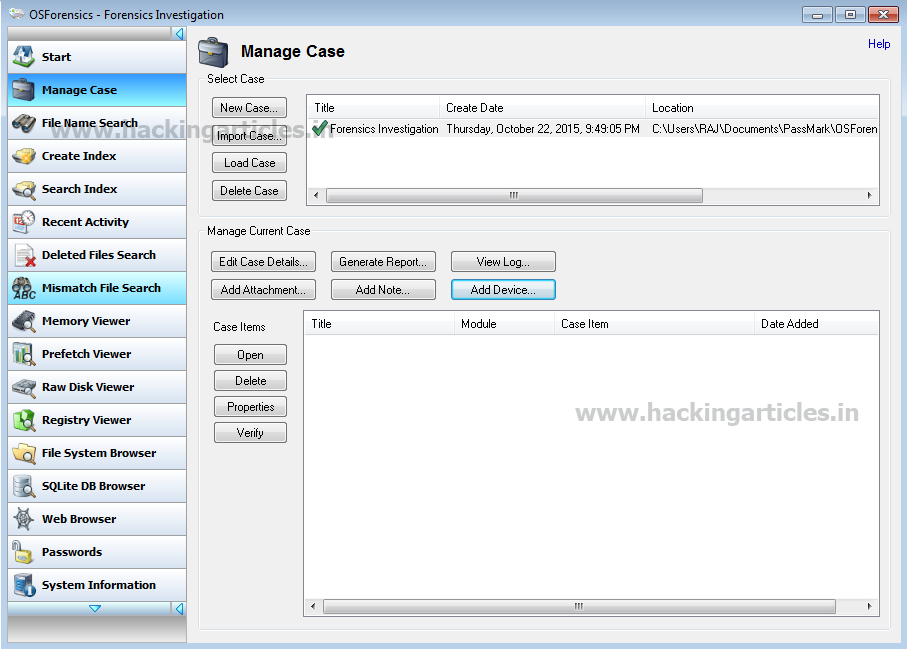The height and width of the screenshot is (649, 907).
Task: Click Generate Report button
Action: 383,261
